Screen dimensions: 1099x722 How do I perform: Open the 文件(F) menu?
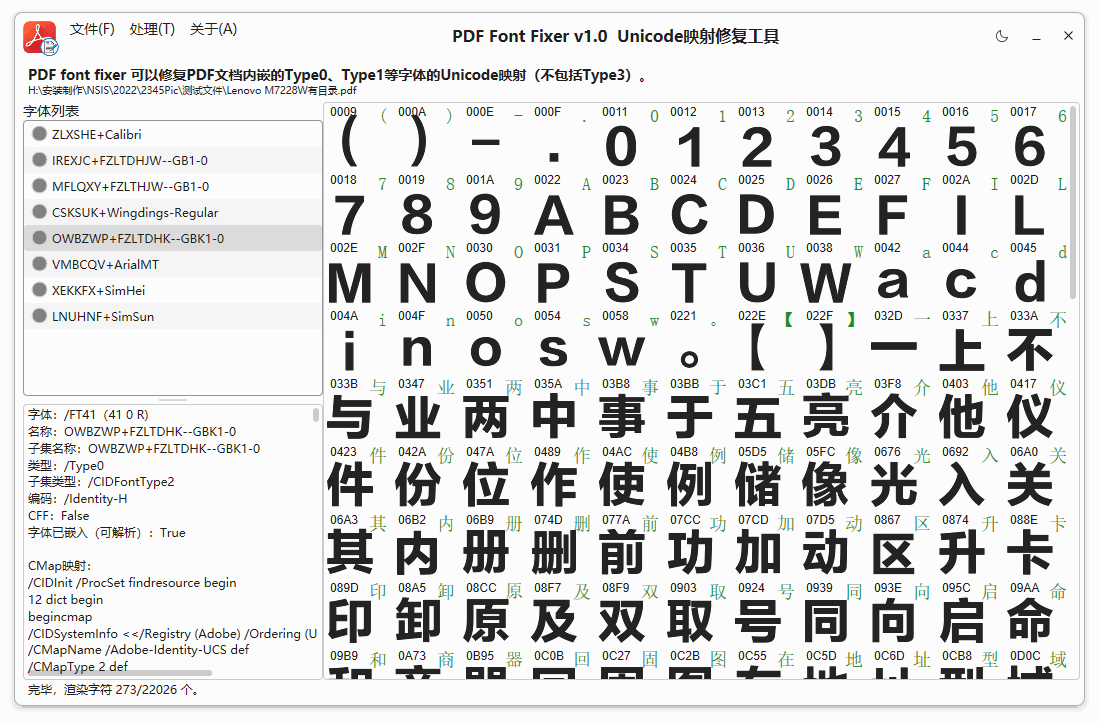pos(92,29)
